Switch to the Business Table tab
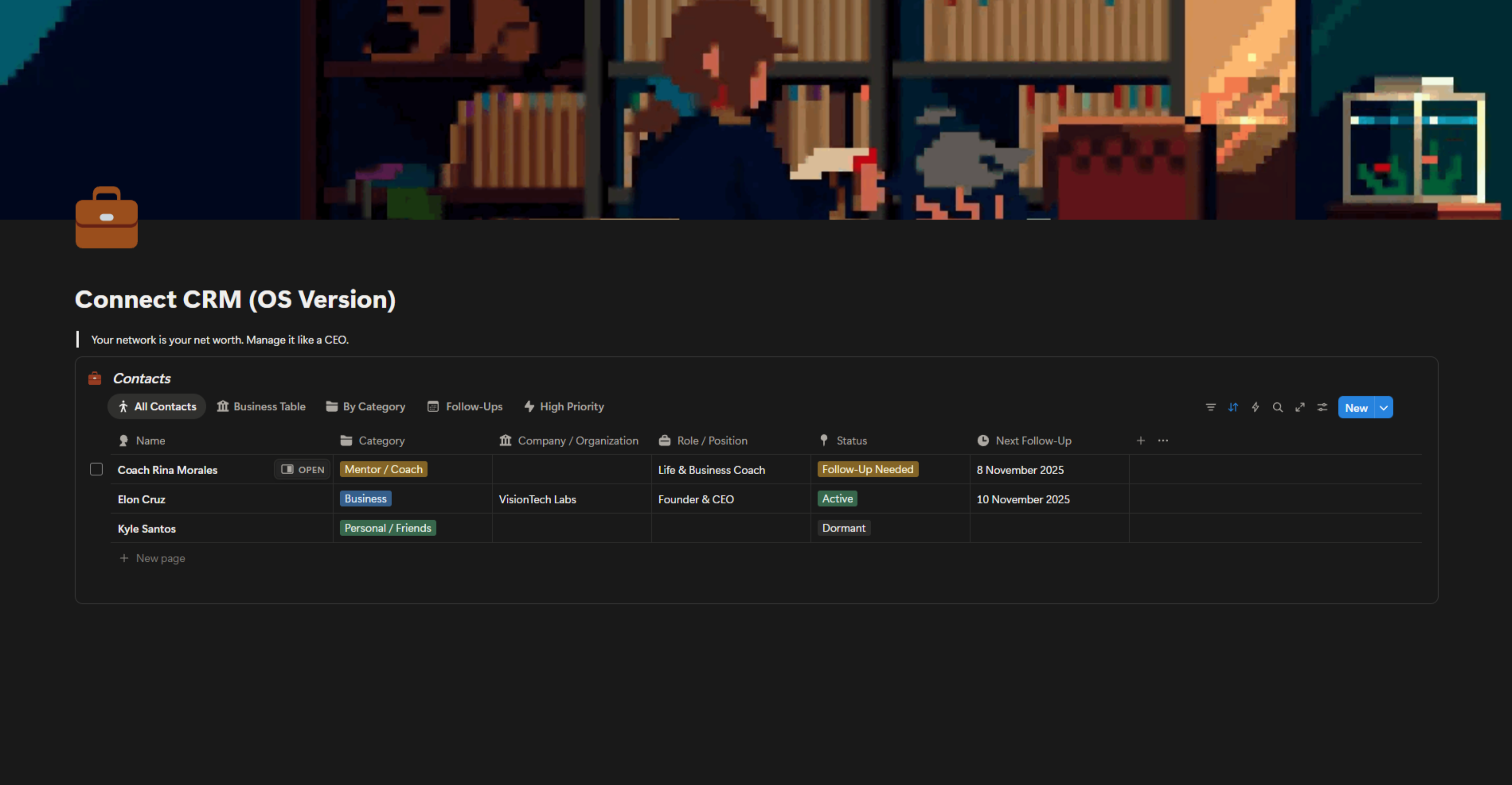The height and width of the screenshot is (785, 1512). 261,407
